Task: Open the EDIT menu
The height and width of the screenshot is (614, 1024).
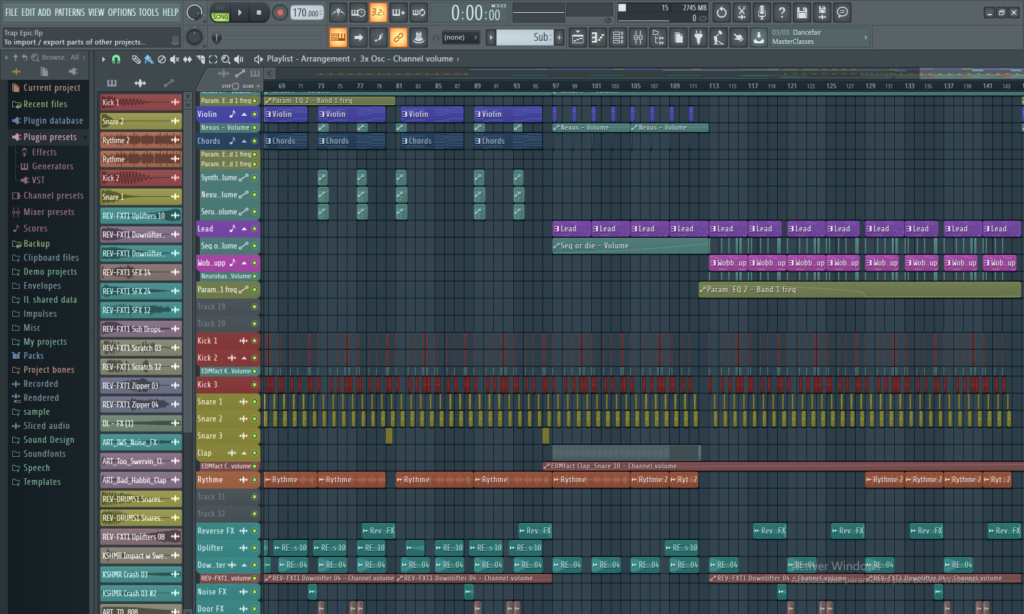Action: pos(28,12)
